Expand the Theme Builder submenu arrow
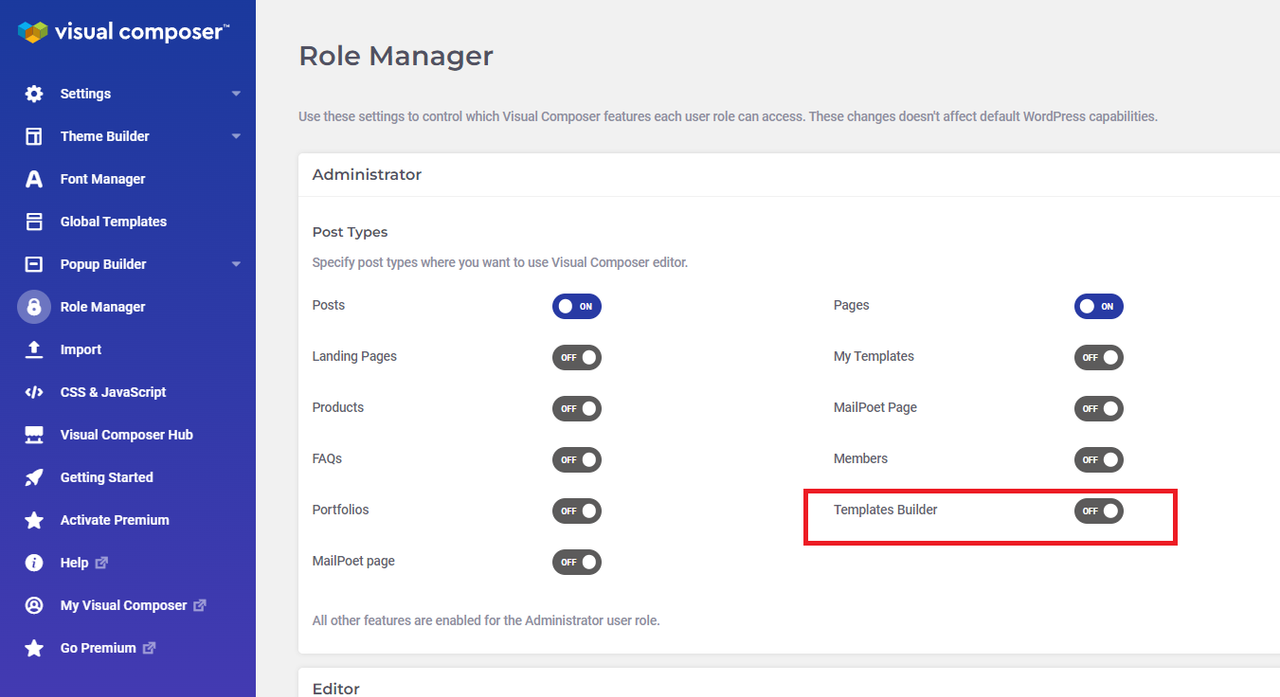 point(236,136)
